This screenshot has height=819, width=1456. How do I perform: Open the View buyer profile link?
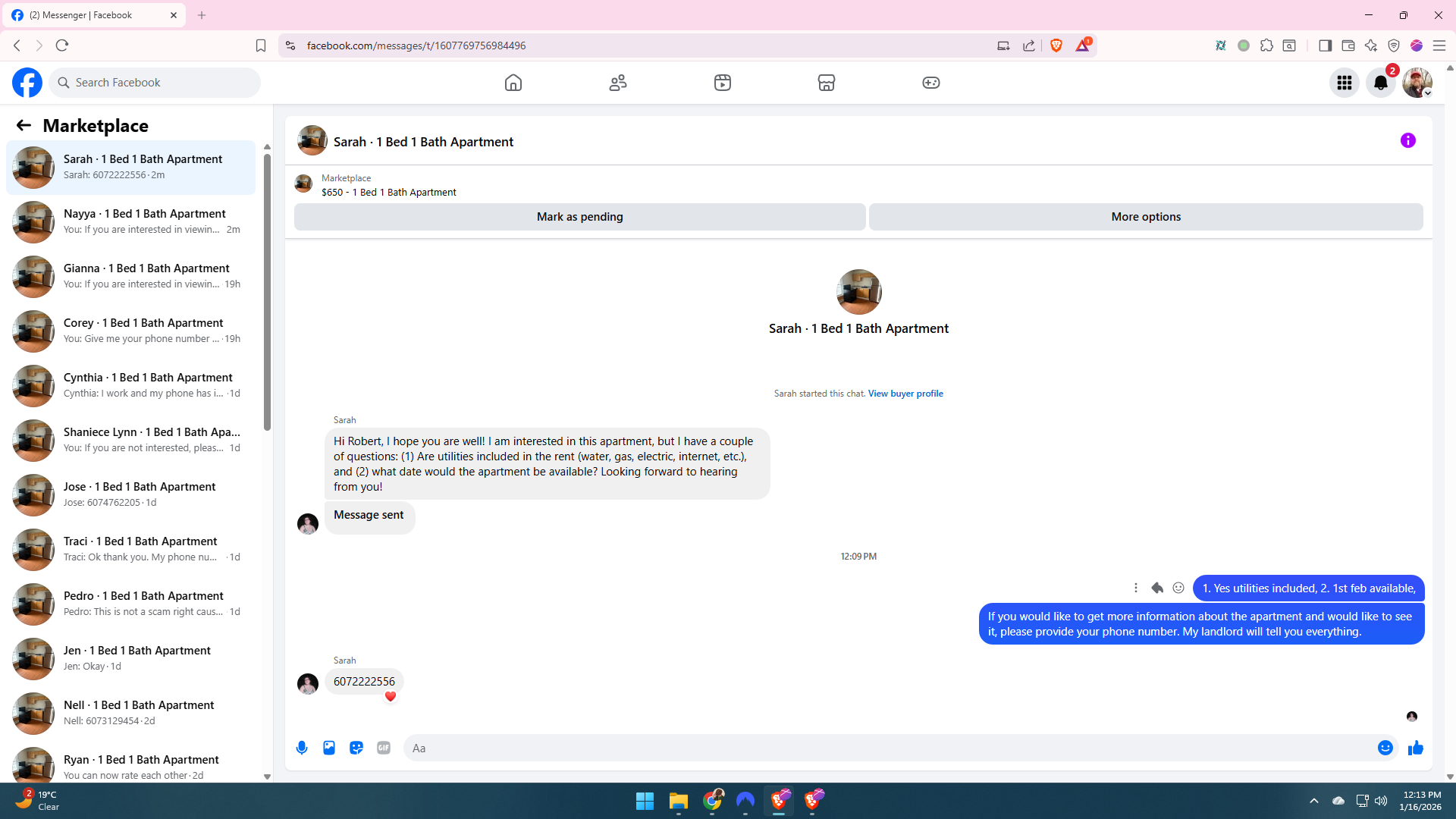point(905,394)
